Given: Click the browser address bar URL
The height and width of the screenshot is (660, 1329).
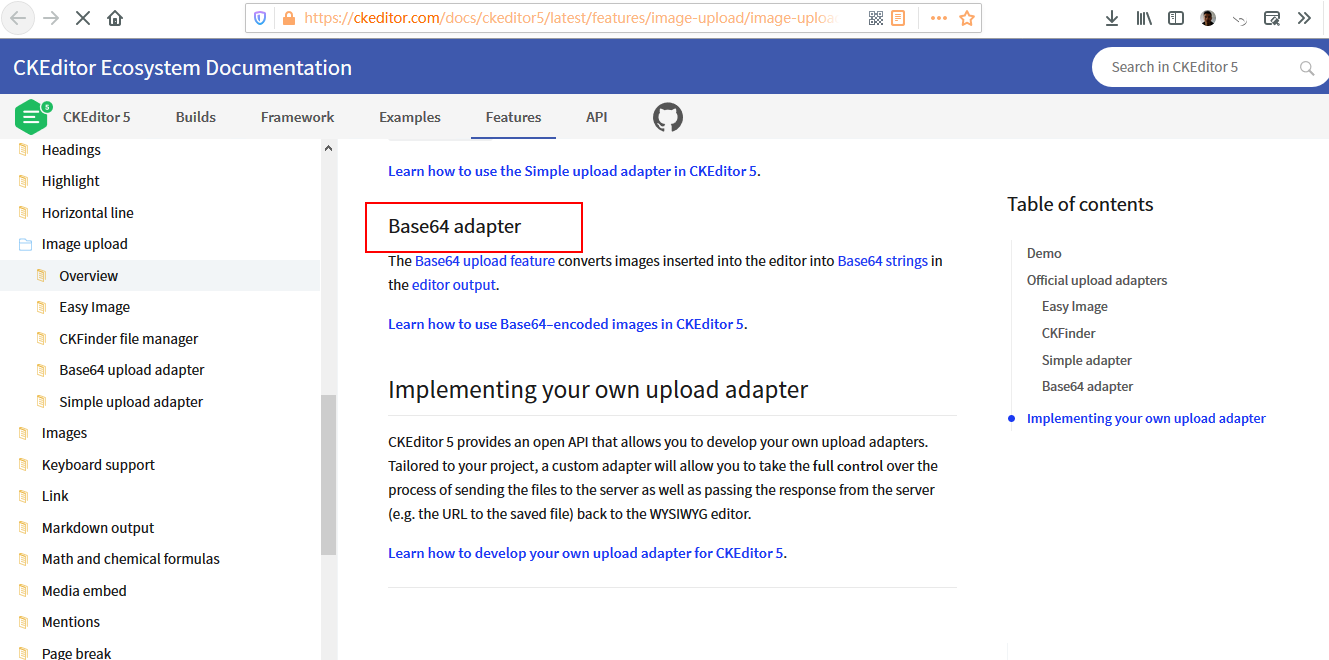Looking at the screenshot, I should point(568,18).
